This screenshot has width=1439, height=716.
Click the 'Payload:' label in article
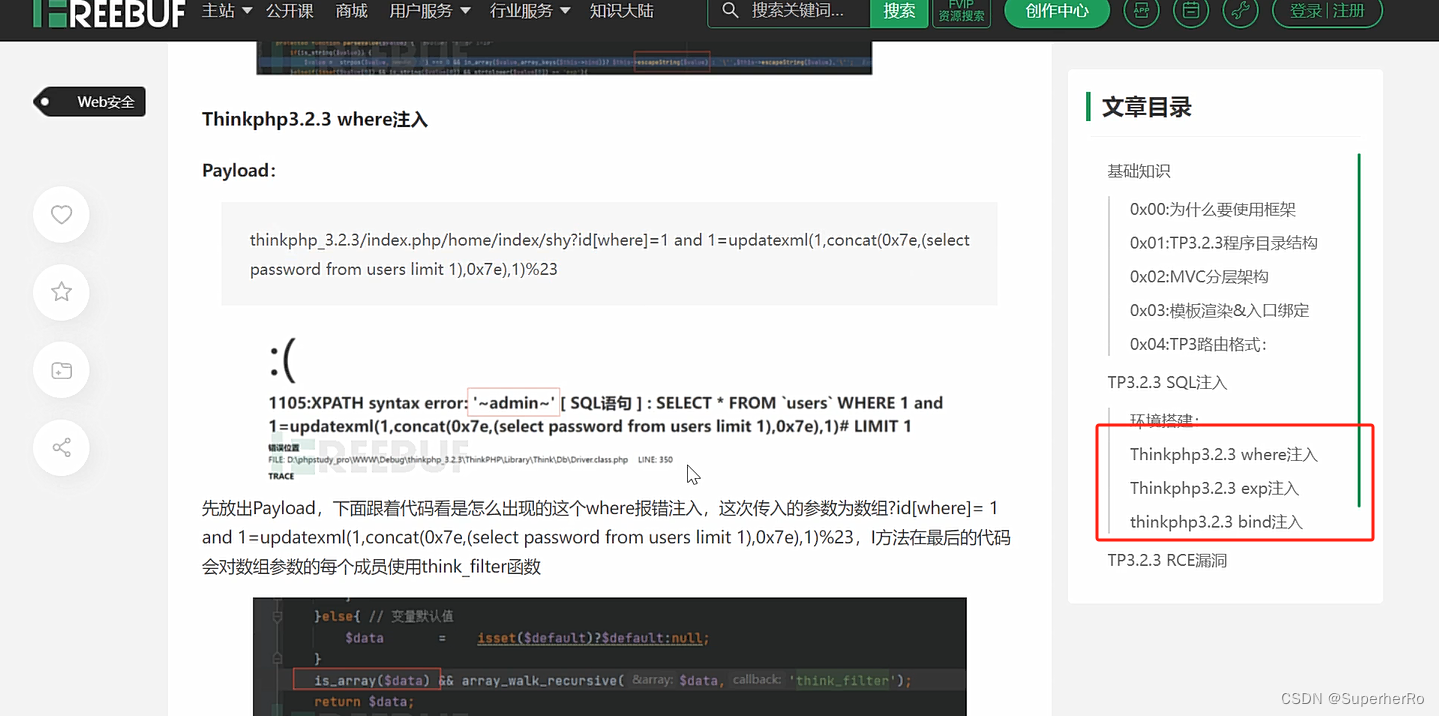[x=239, y=170]
